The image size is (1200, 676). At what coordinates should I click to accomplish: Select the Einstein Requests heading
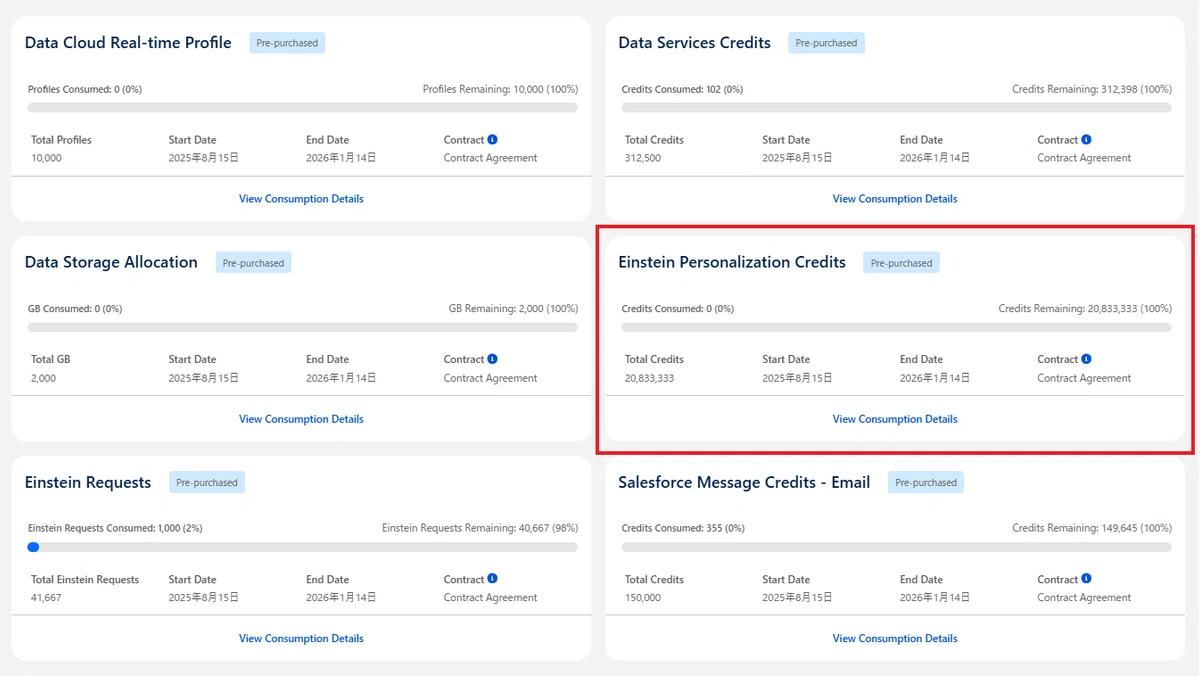[x=88, y=482]
